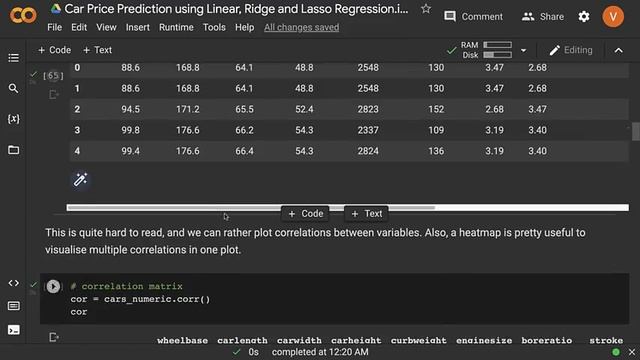Image resolution: width=640 pixels, height=360 pixels.
Task: Click inside the cars_numeric.corr() code line
Action: (x=140, y=299)
